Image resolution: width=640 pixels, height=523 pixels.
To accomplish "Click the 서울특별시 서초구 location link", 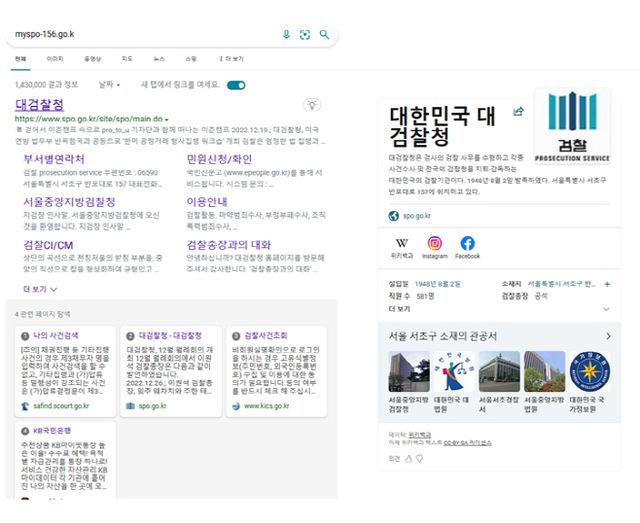I will 562,284.
